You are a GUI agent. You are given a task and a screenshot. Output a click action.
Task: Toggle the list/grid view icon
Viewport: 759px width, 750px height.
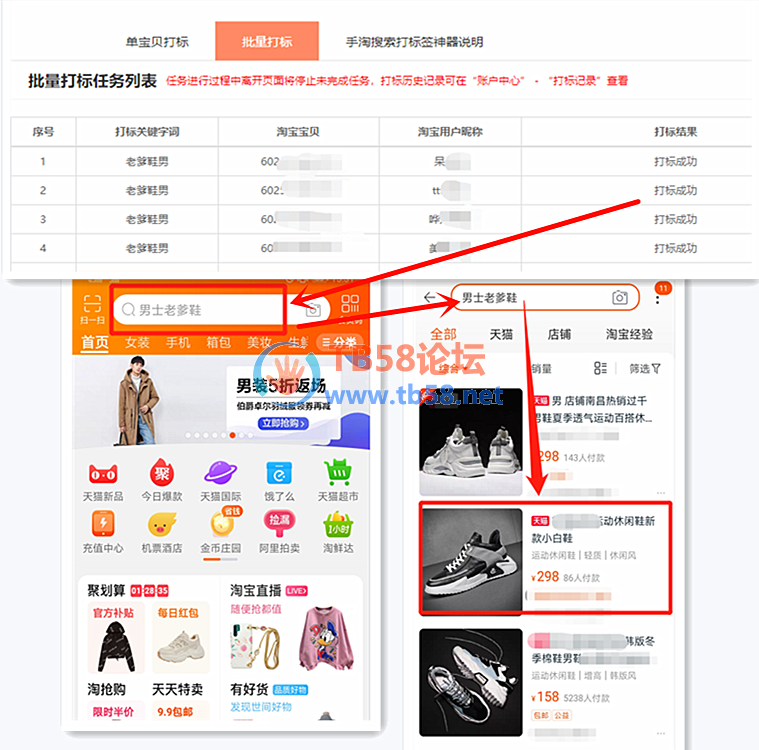click(x=600, y=368)
